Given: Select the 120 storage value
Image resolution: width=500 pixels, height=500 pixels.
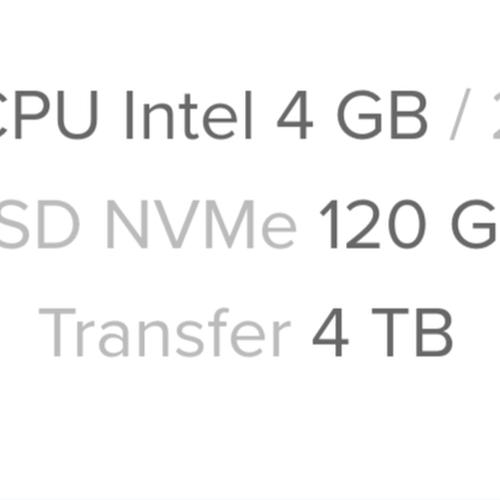Looking at the screenshot, I should click(x=373, y=224).
